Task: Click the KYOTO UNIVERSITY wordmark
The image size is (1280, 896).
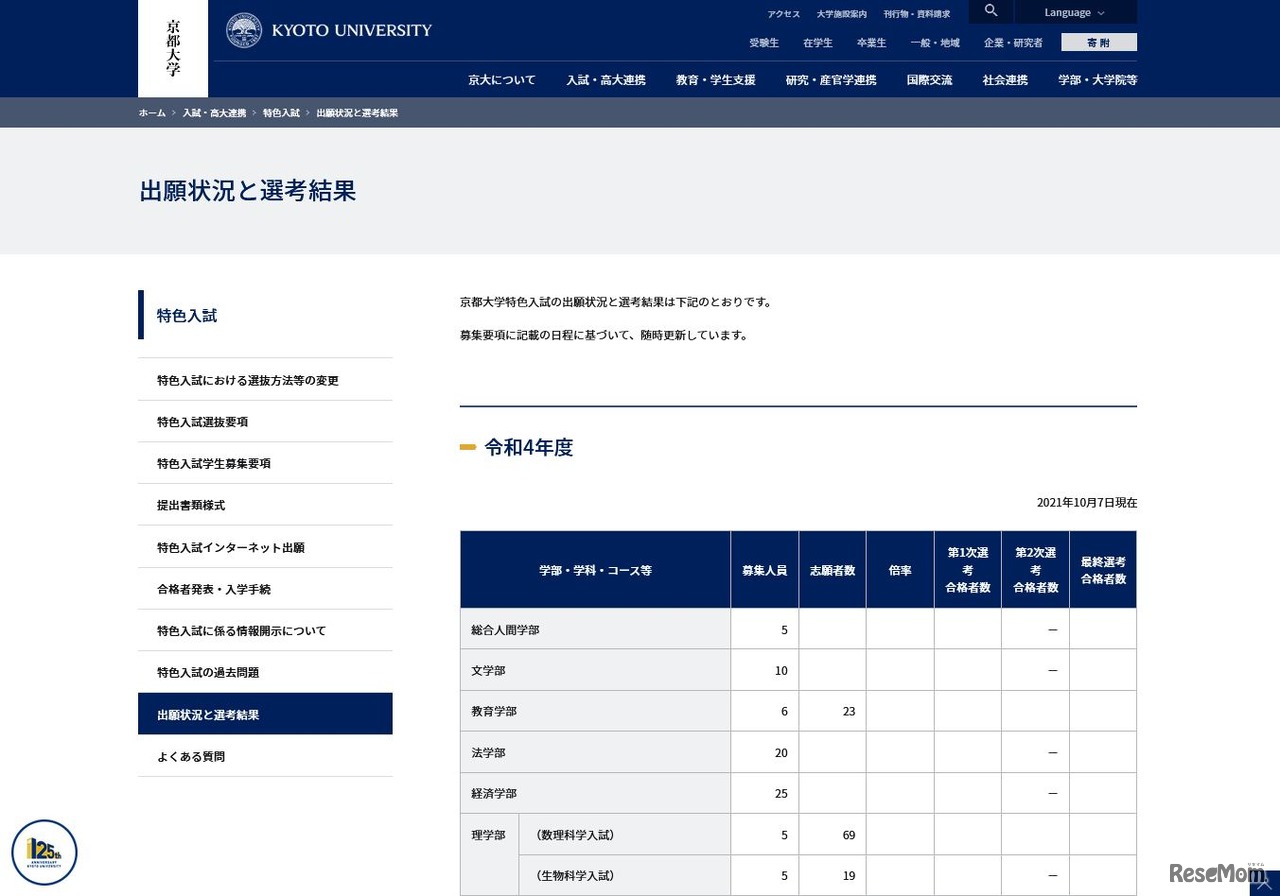Action: click(x=352, y=29)
